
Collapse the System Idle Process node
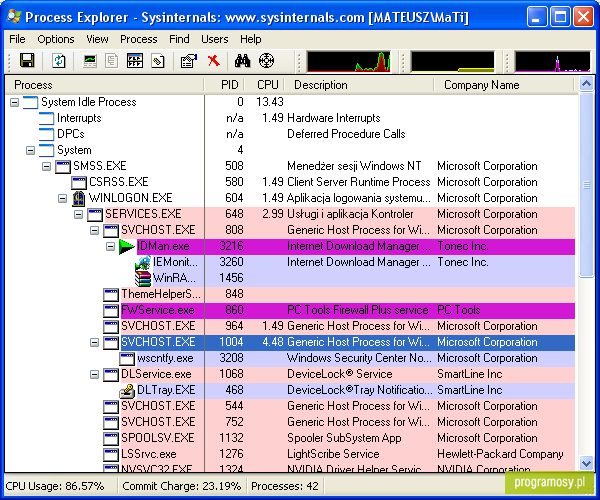click(x=14, y=103)
